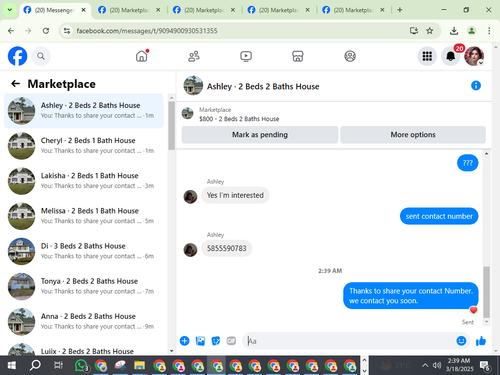Click Mark as pending button
Viewport: 500px width, 375px height.
coord(260,135)
